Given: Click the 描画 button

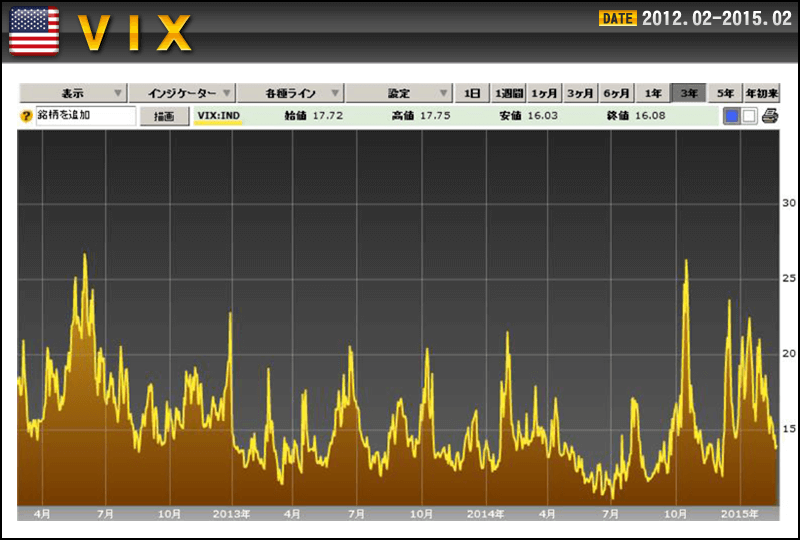Looking at the screenshot, I should pos(164,116).
